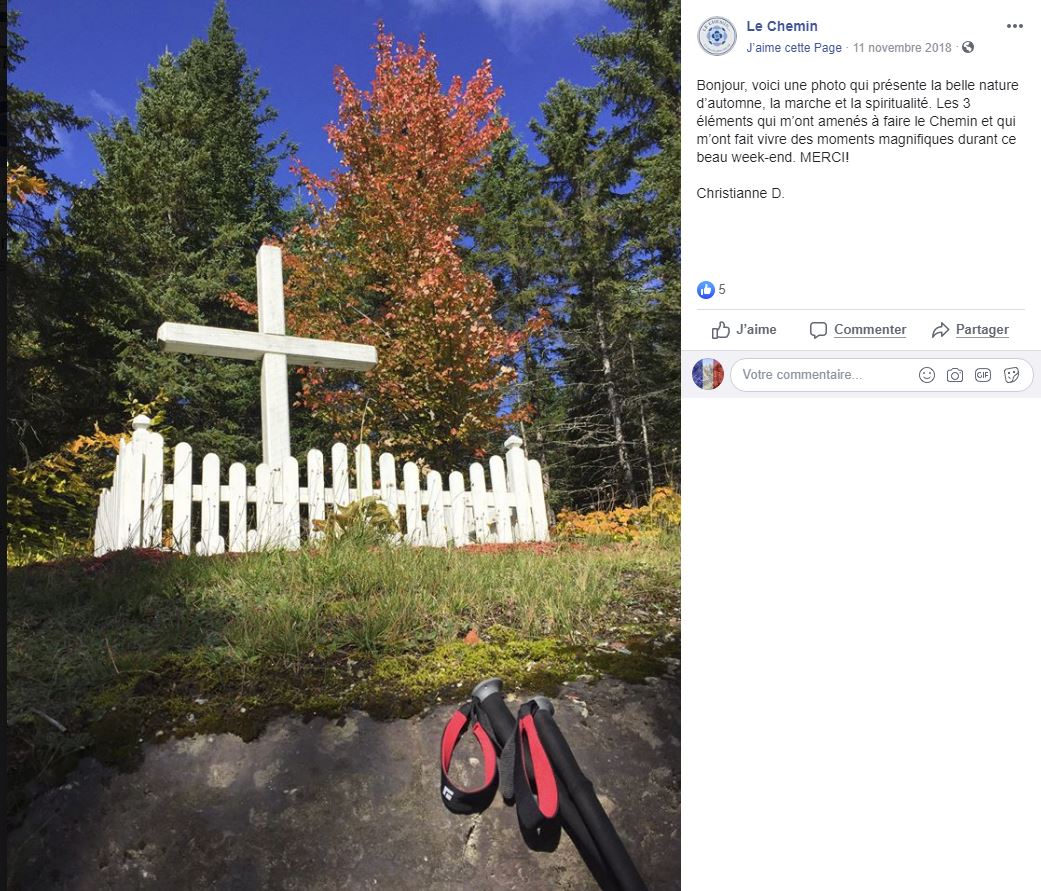Click the share arrow icon
The height and width of the screenshot is (891, 1041).
coord(940,330)
